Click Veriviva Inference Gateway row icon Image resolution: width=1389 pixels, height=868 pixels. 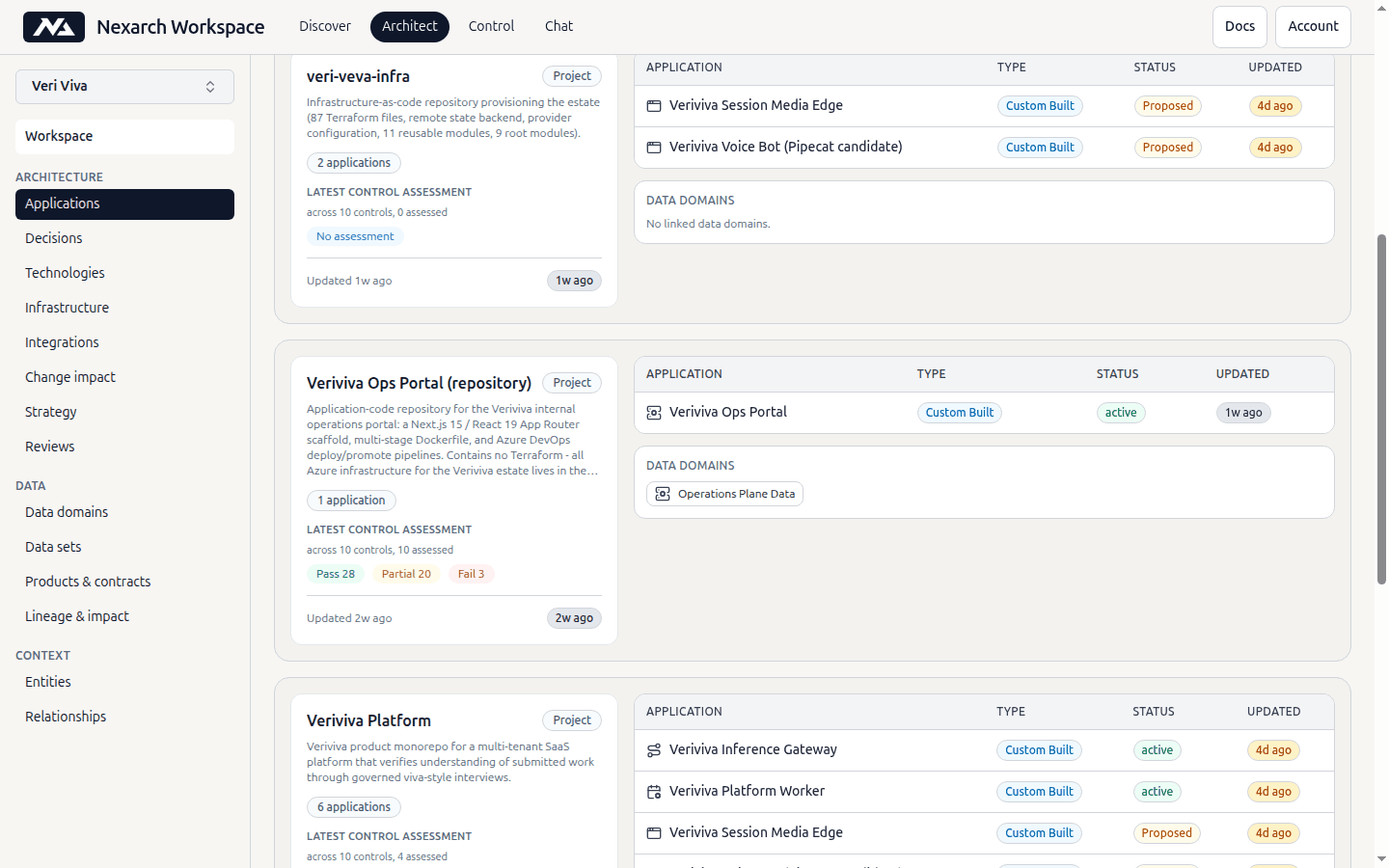654,750
